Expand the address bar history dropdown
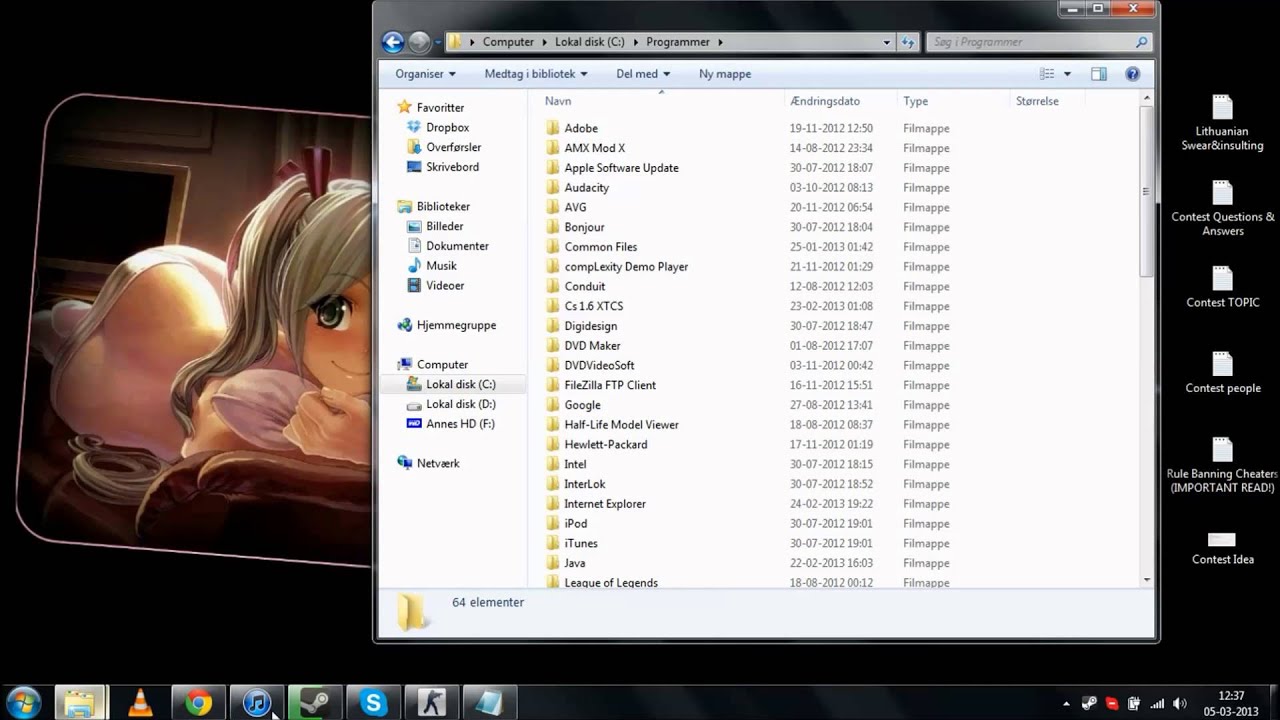The image size is (1280, 720). (x=887, y=42)
